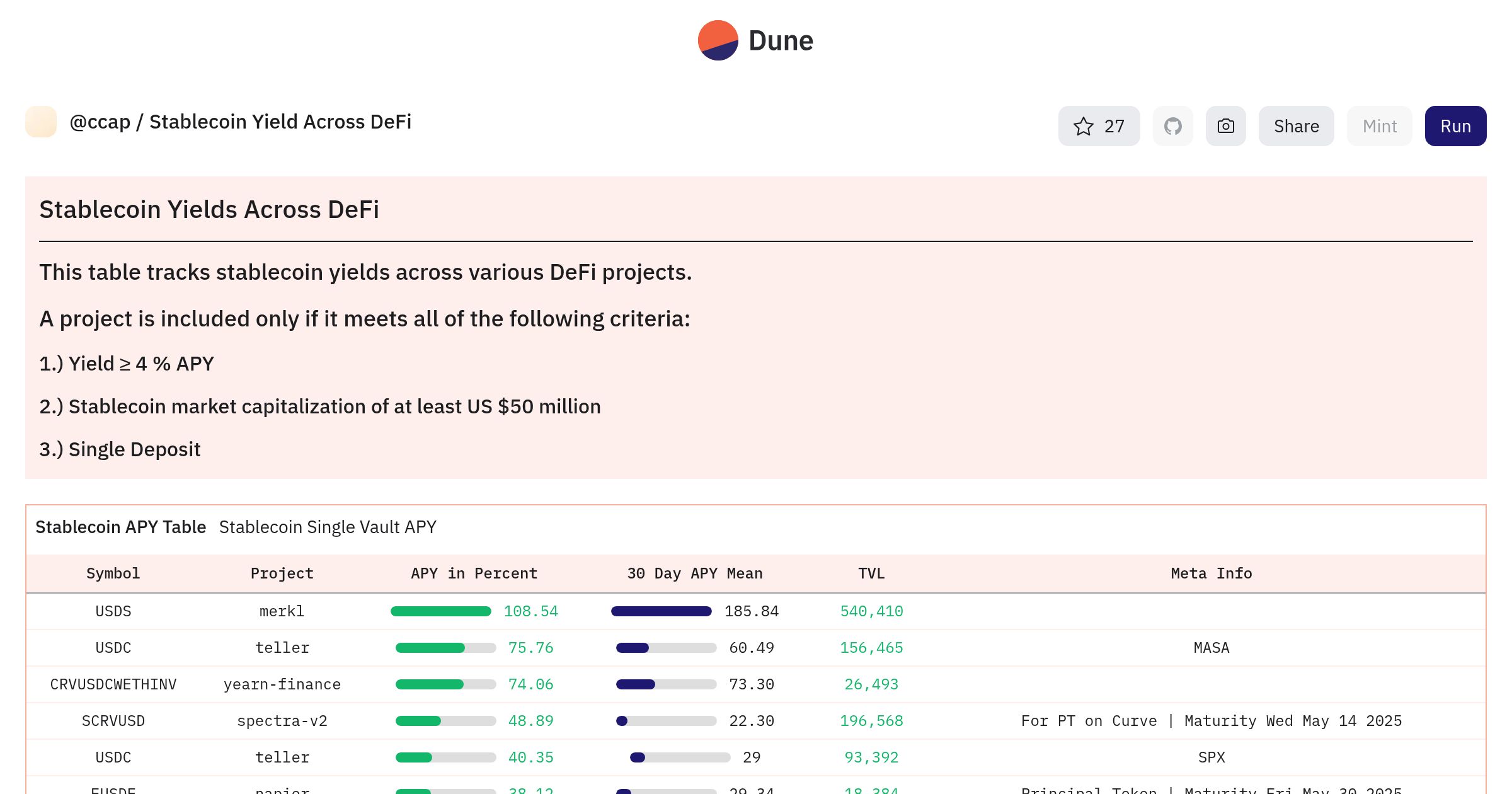Open the @ccap user avatar
Image resolution: width=1512 pixels, height=794 pixels.
(41, 122)
